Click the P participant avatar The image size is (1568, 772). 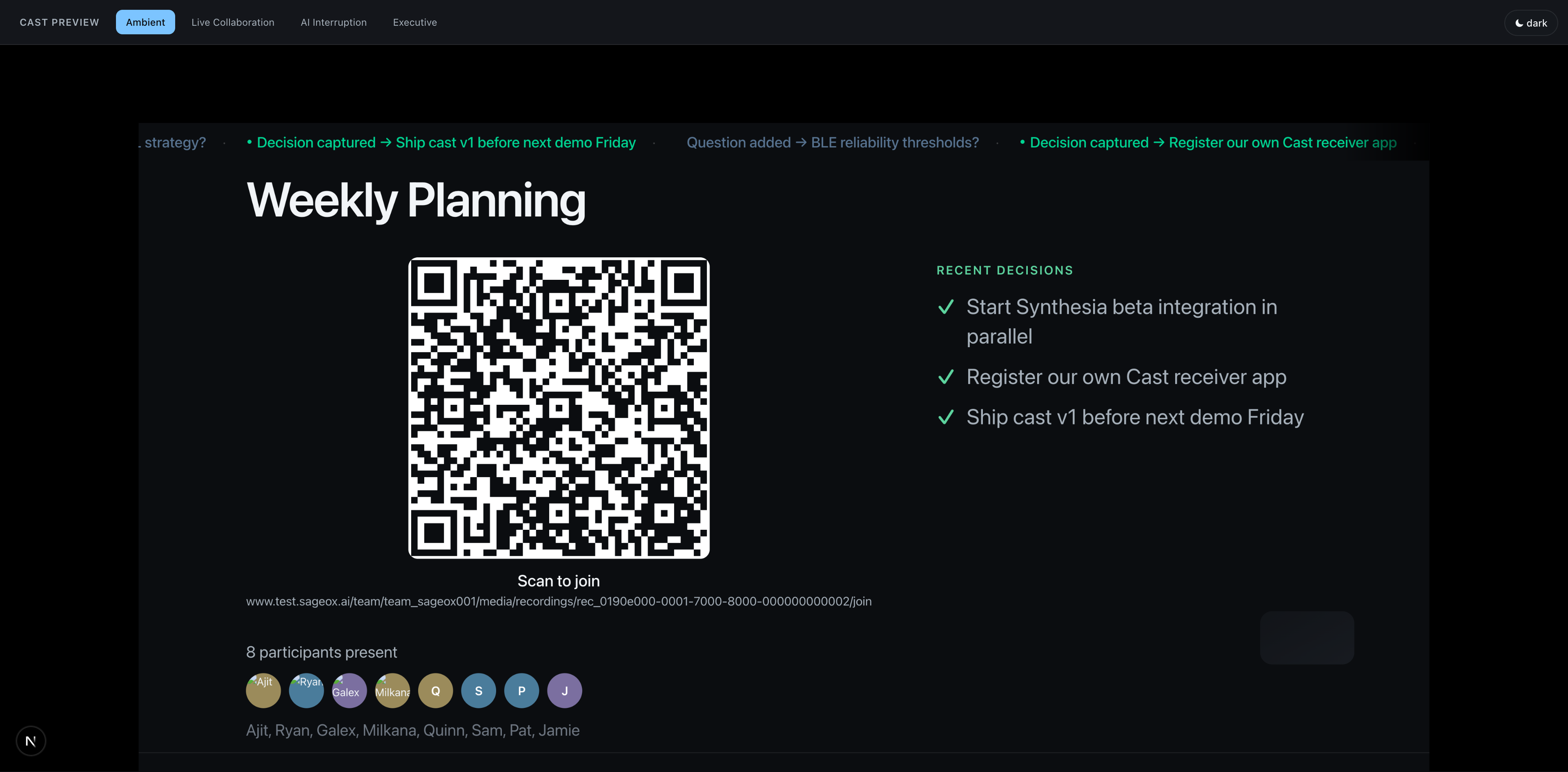click(522, 690)
